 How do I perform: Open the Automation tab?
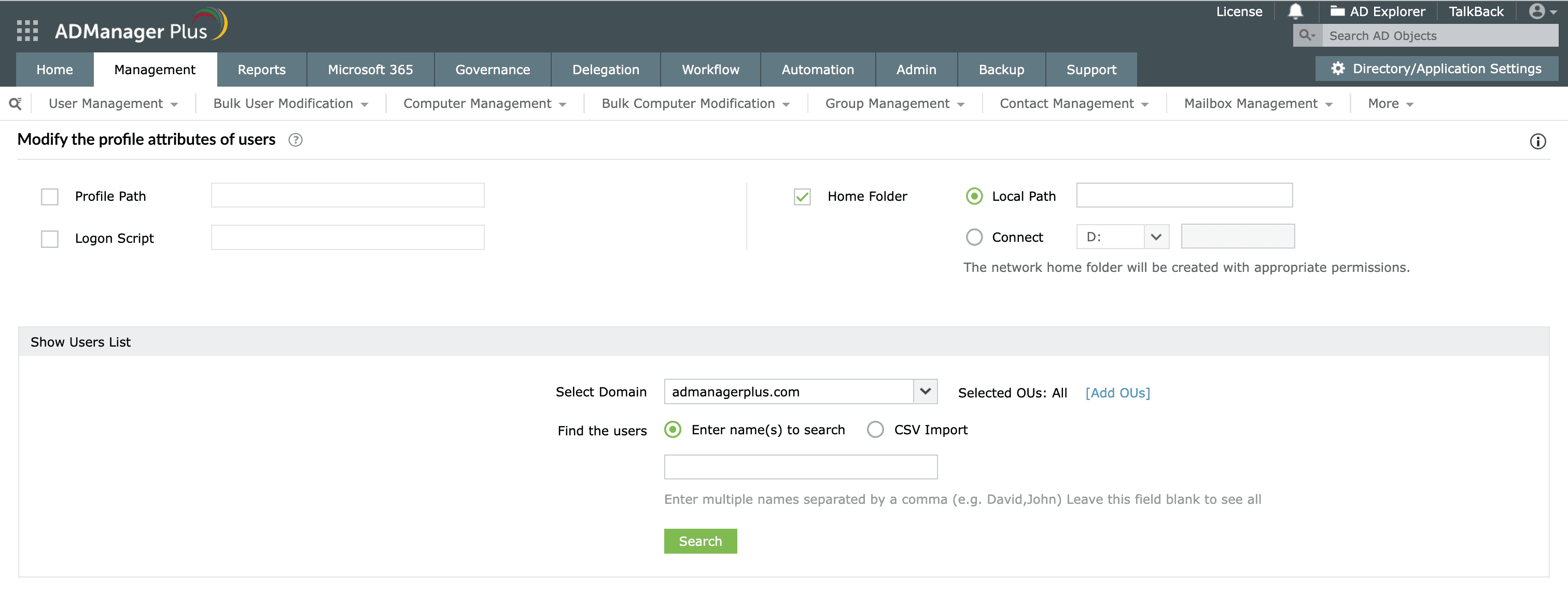817,70
